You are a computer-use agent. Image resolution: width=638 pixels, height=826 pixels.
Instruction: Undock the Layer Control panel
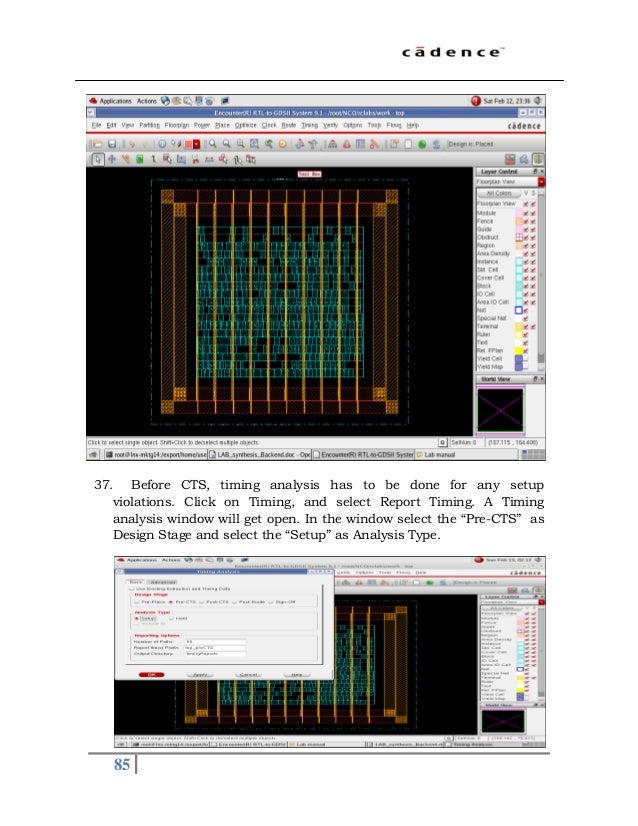(x=535, y=172)
